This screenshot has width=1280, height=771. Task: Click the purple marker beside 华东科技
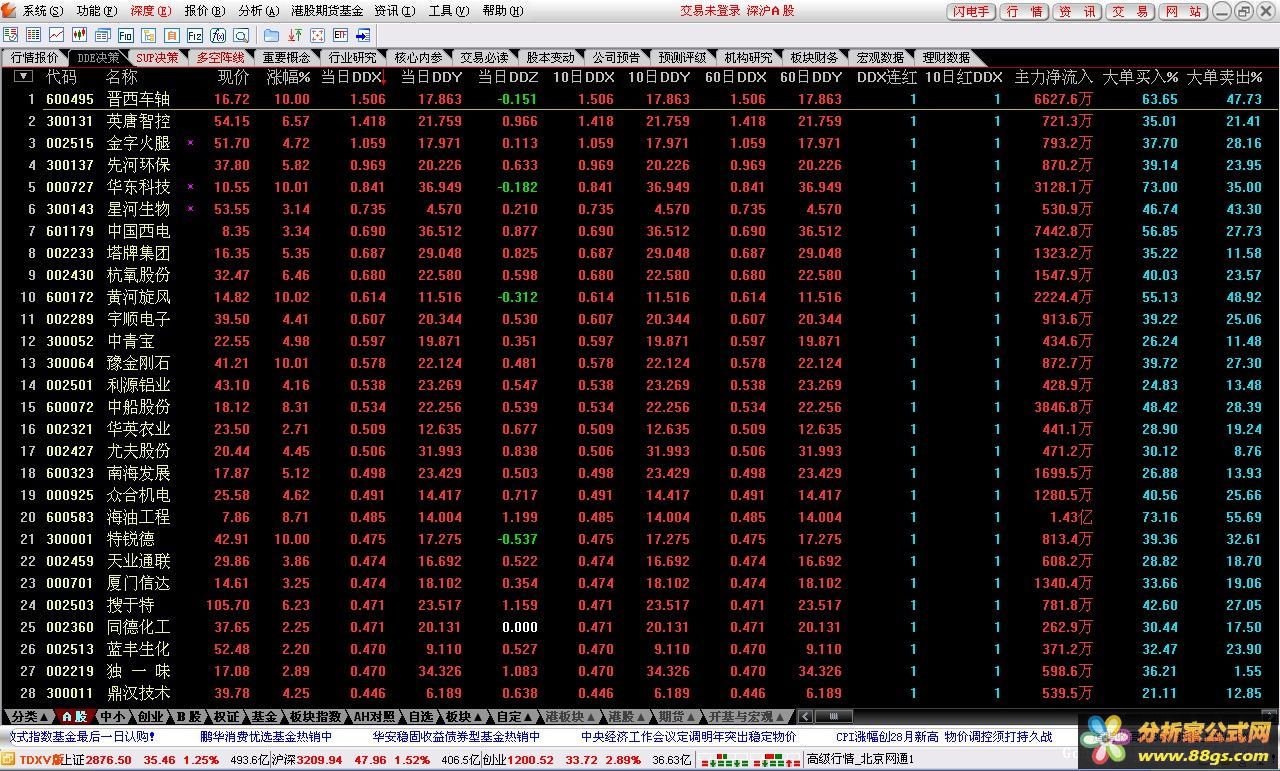click(190, 187)
